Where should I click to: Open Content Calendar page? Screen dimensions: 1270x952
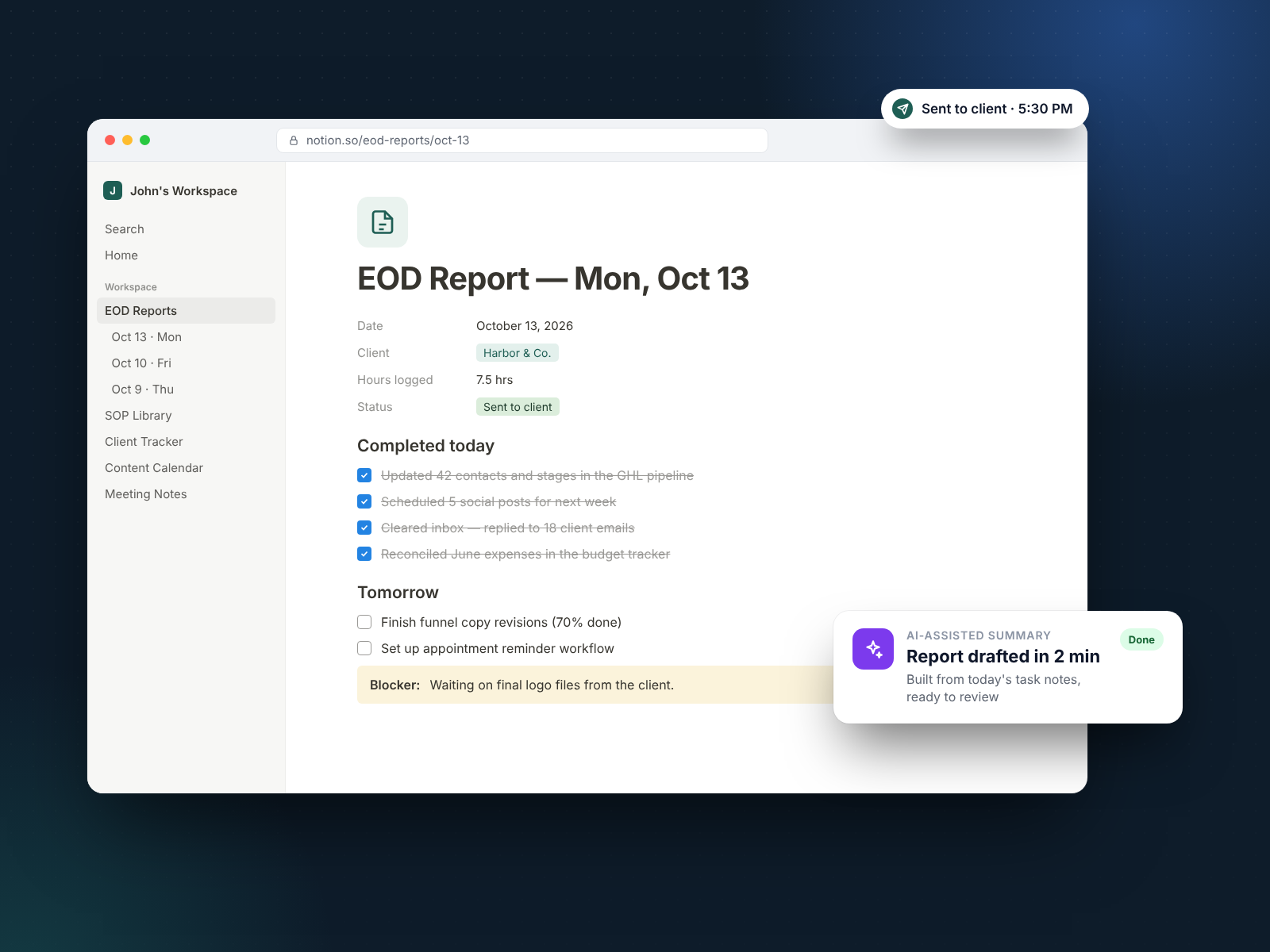pos(186,468)
